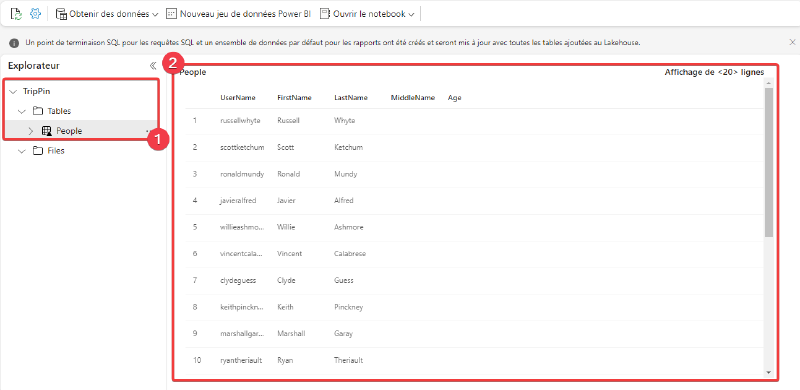
Task: Click the Vincent first name cell
Action: 290,254
